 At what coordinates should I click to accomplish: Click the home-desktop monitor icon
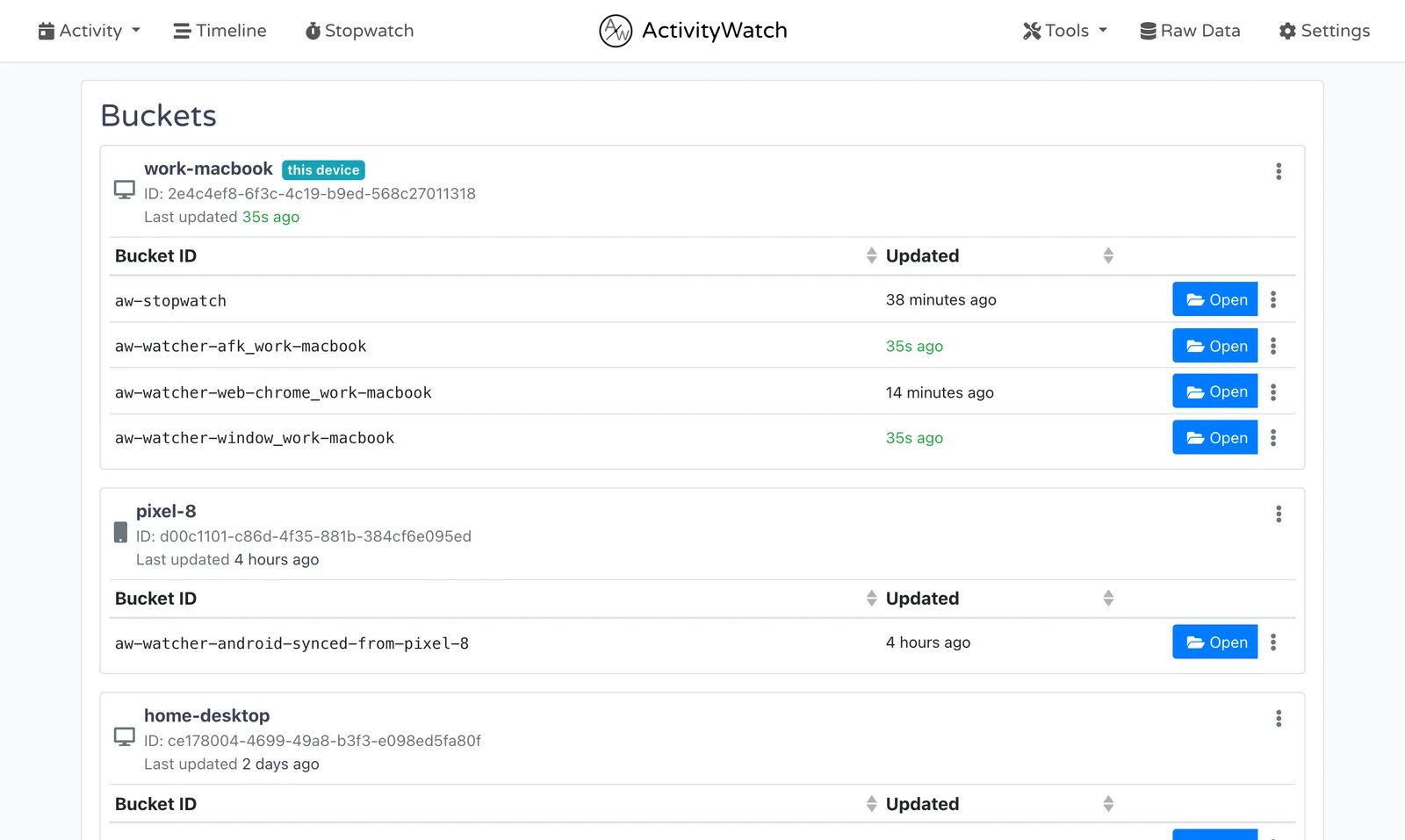click(125, 736)
